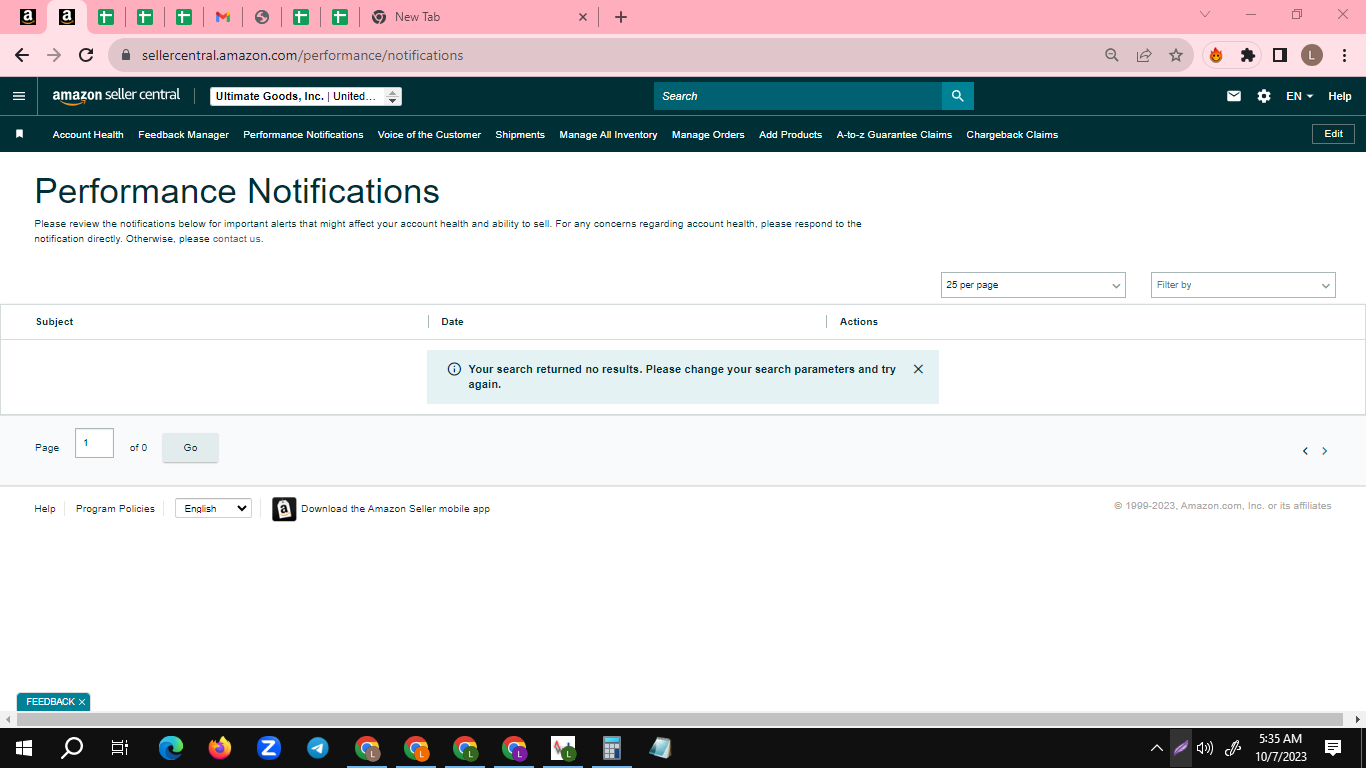Open Feedback Manager
Viewport: 1366px width, 768px height.
pos(183,134)
